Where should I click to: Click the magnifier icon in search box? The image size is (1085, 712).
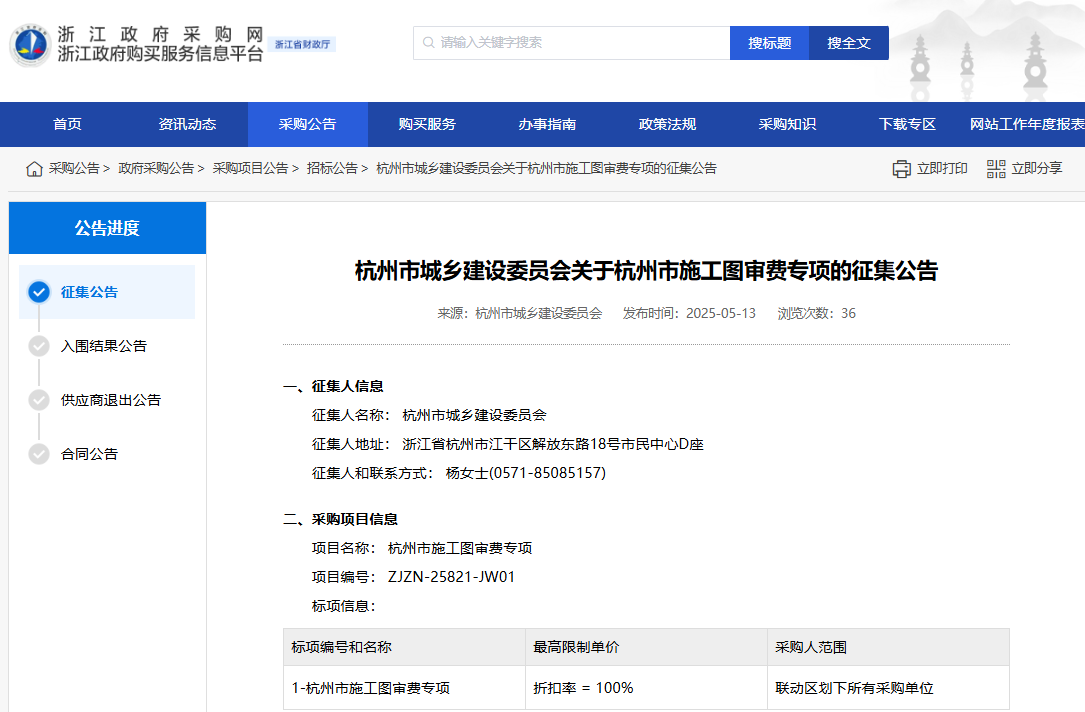(429, 43)
